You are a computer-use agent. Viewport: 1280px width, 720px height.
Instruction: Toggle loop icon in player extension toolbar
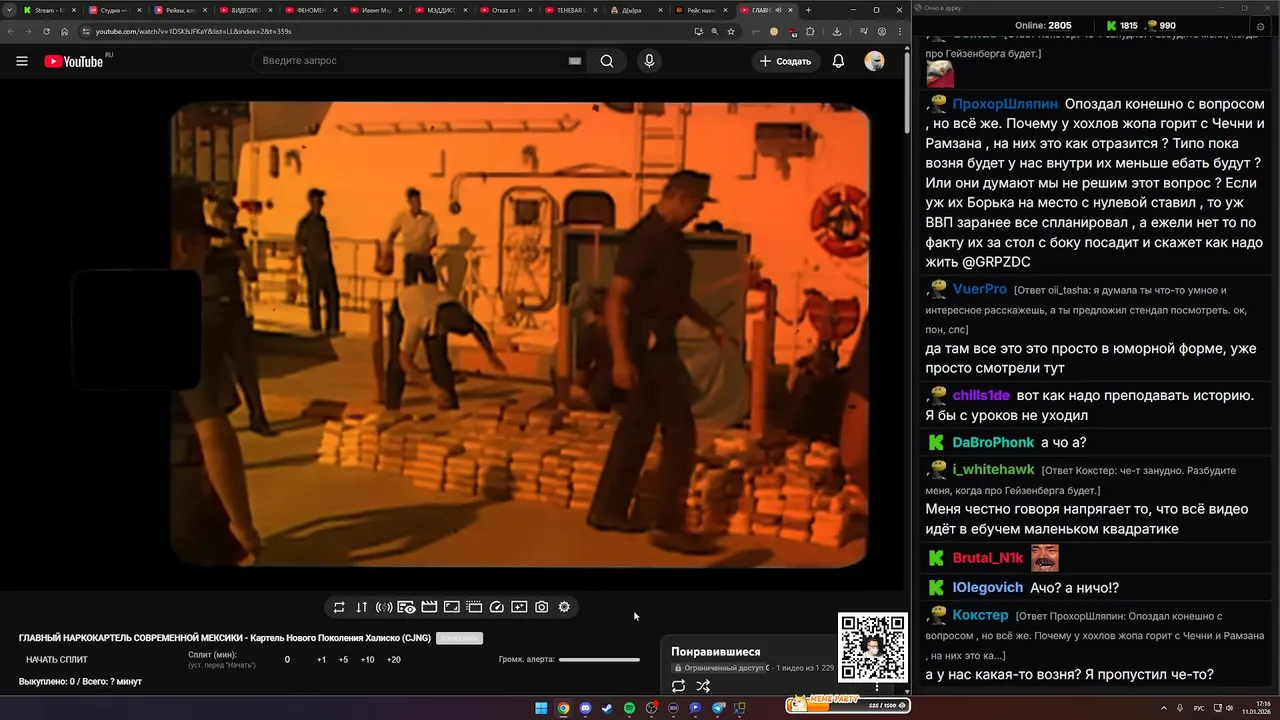(x=339, y=607)
